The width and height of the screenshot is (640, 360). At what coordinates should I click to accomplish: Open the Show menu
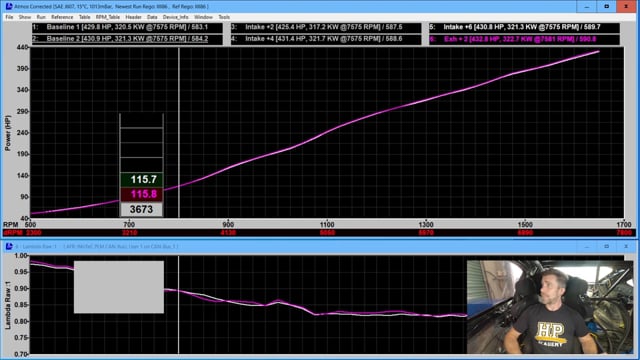[24, 17]
